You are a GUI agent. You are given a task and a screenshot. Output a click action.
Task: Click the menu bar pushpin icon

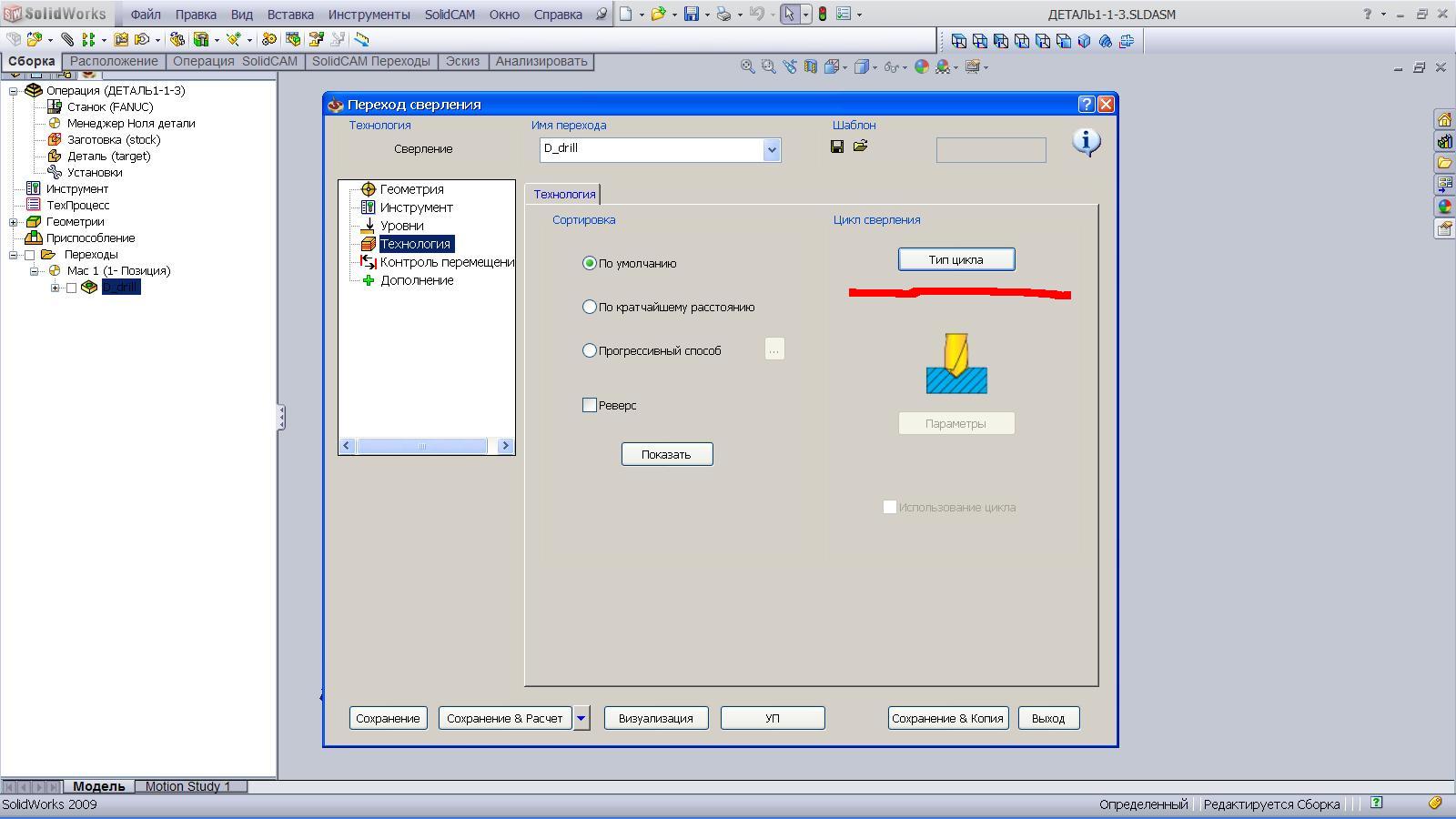[x=602, y=14]
